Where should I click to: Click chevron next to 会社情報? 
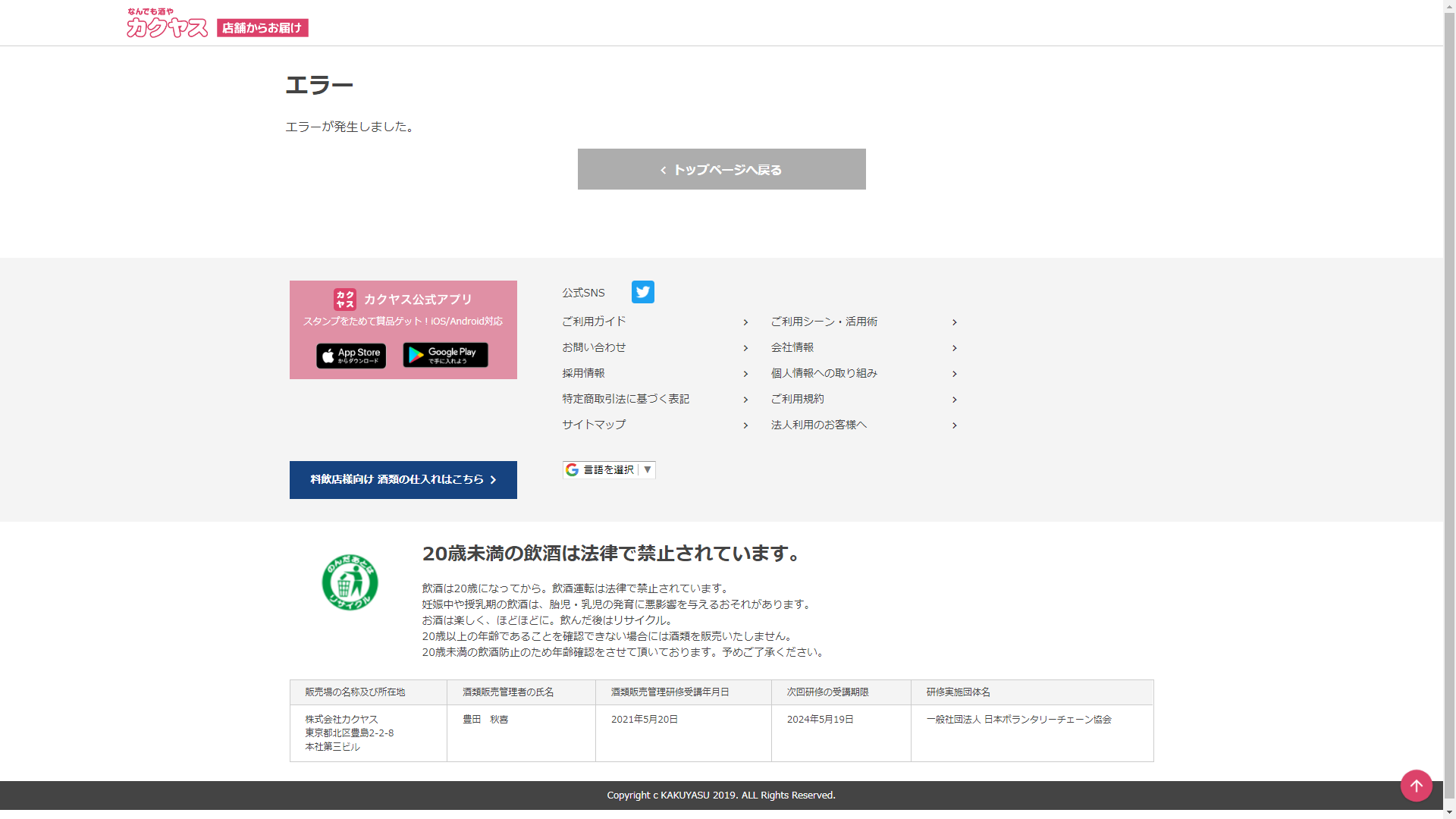coord(954,348)
